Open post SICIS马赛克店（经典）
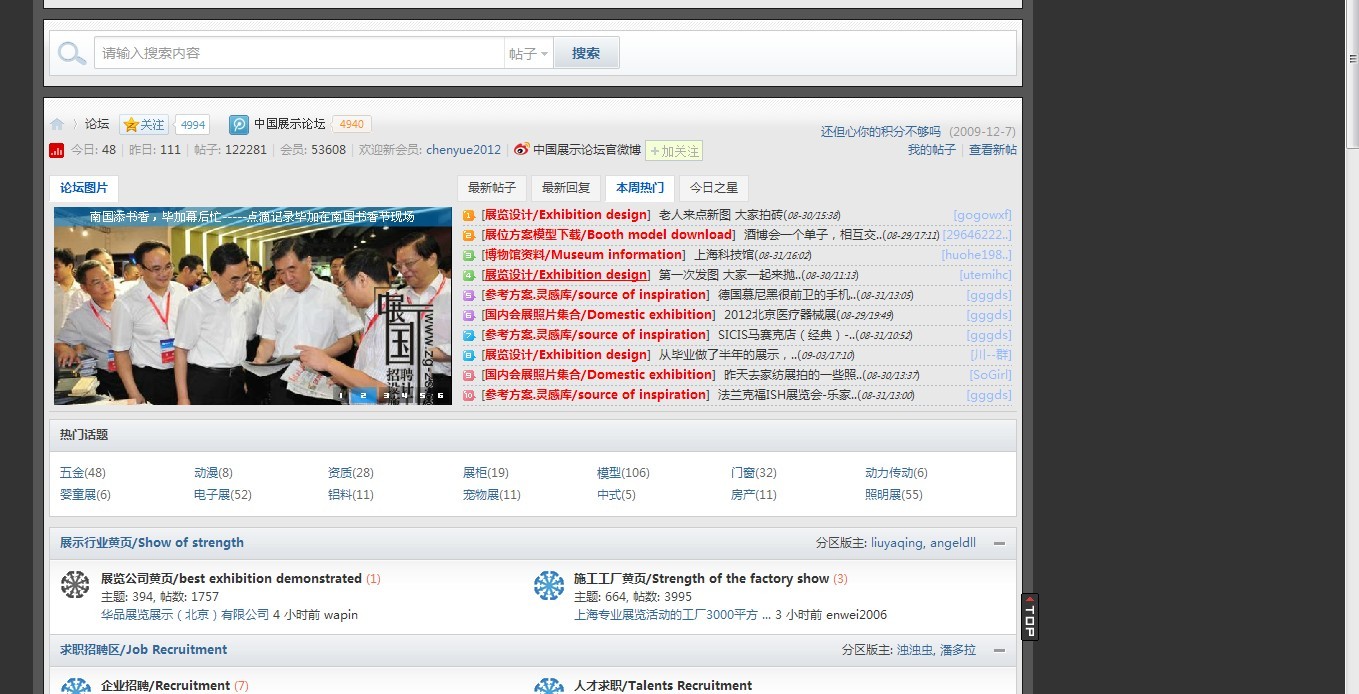 [x=787, y=335]
